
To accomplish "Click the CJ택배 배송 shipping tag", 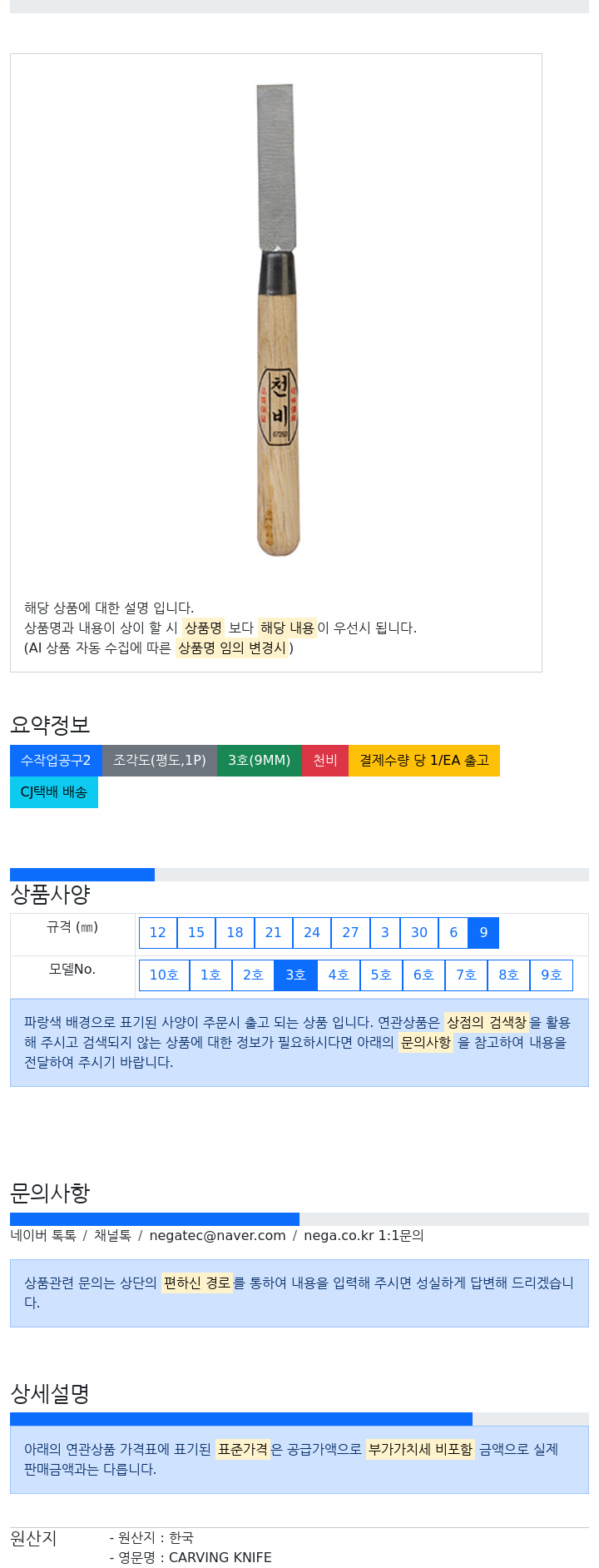I will tap(54, 792).
